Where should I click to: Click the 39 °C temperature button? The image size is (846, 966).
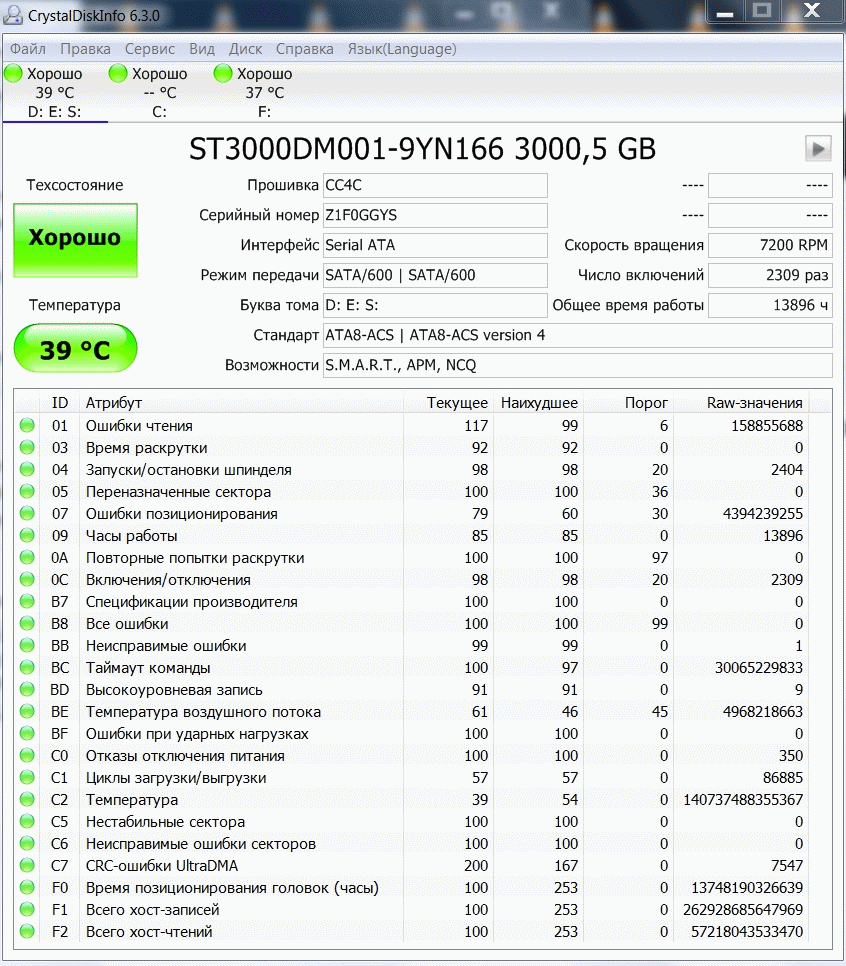[x=75, y=348]
